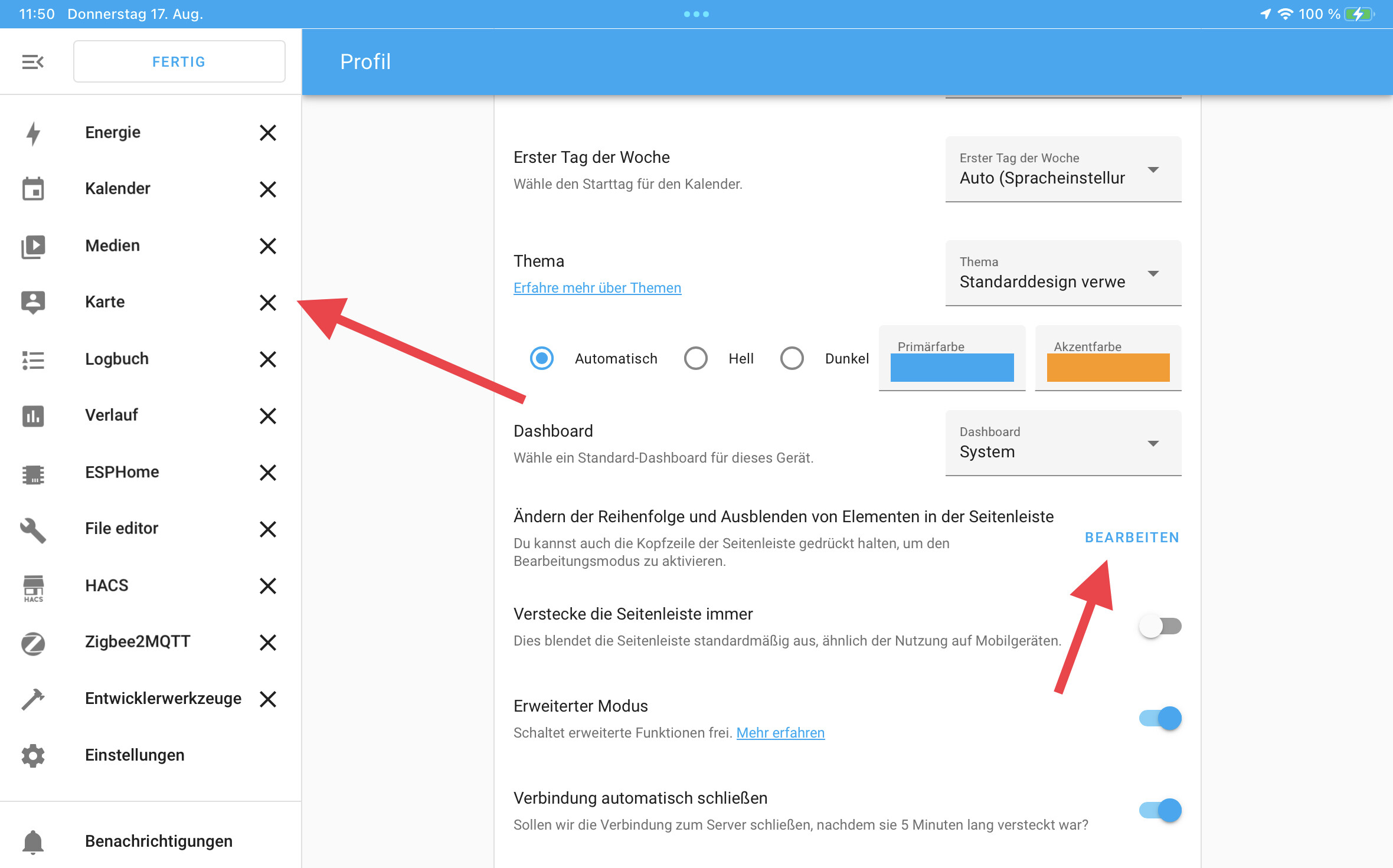Image resolution: width=1393 pixels, height=868 pixels.
Task: Click the Benachrichtigungen bell icon
Action: 33,841
